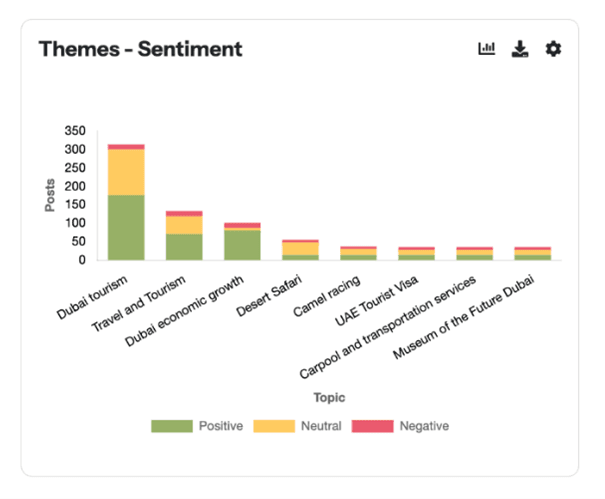605x499 pixels.
Task: Toggle the Positive legend series
Action: pos(220,426)
